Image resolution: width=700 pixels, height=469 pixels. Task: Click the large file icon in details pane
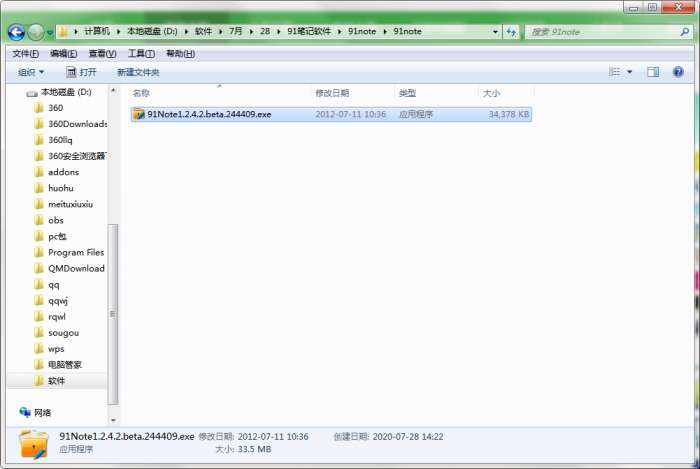pyautogui.click(x=33, y=444)
